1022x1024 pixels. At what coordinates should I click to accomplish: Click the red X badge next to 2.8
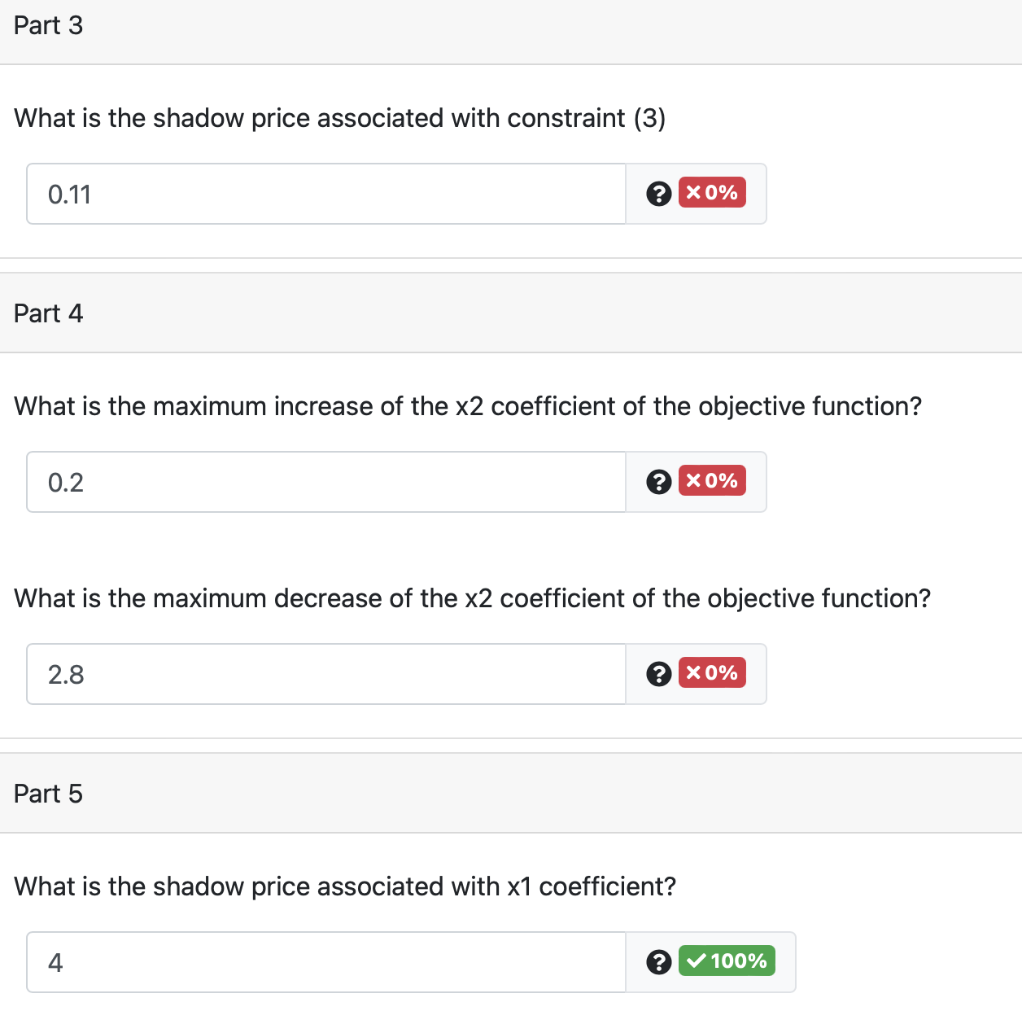pos(712,673)
